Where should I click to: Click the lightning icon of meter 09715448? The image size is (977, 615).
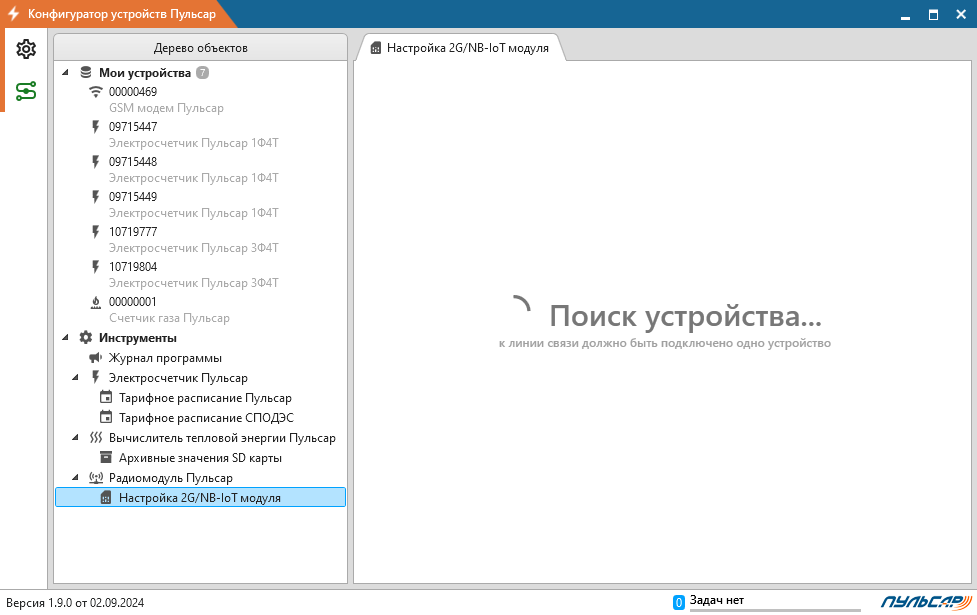coord(95,161)
